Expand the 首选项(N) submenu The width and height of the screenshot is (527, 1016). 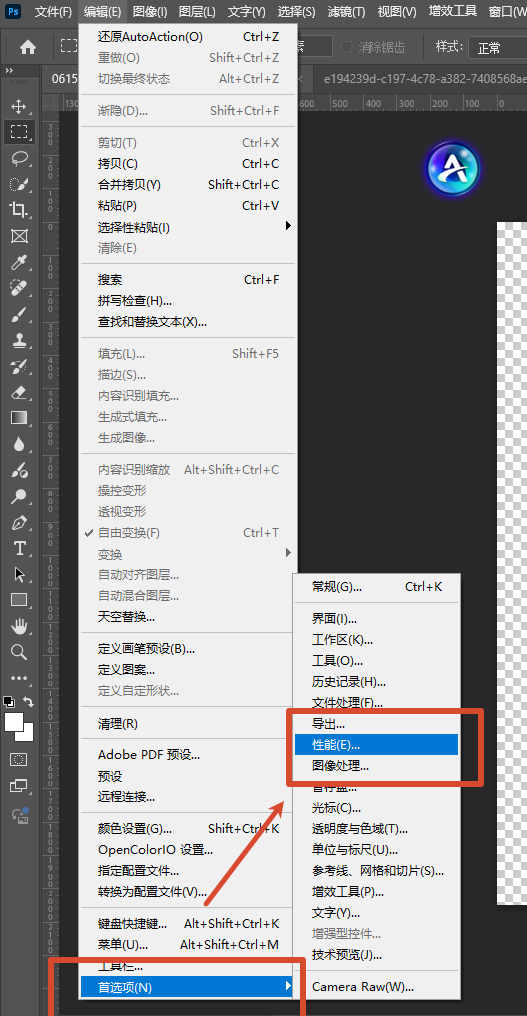click(x=187, y=987)
